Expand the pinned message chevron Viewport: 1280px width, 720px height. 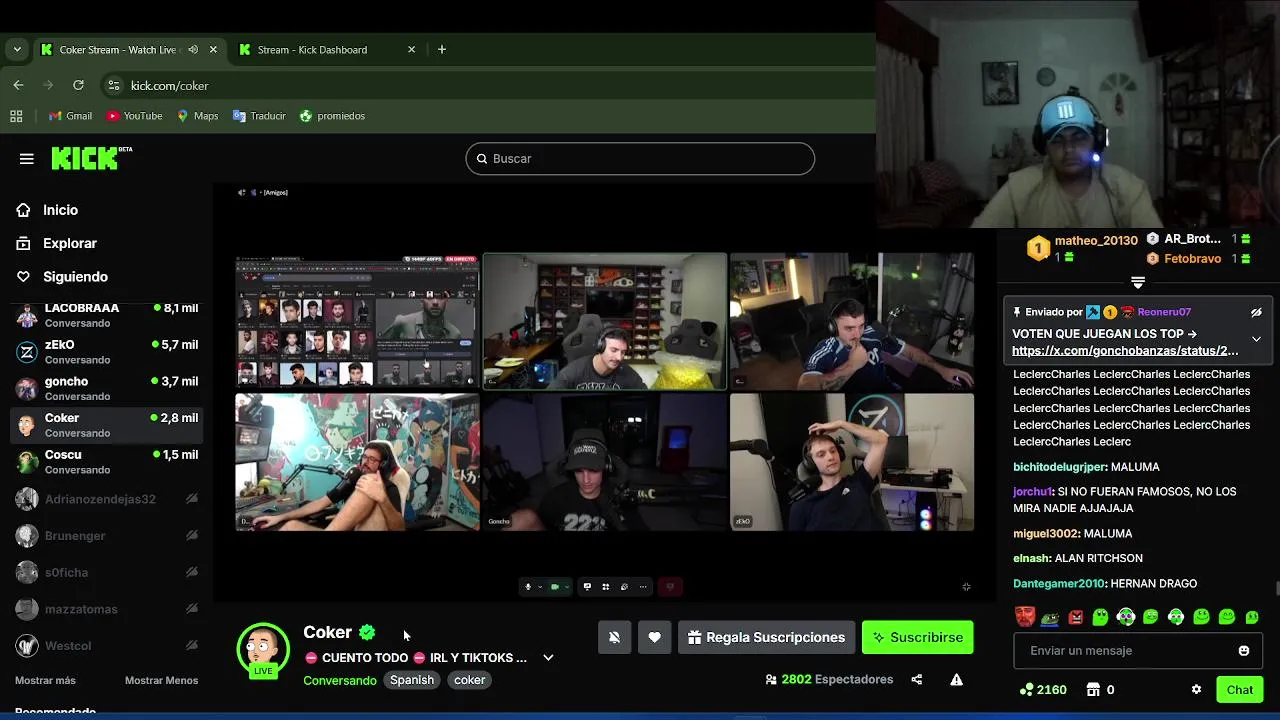1256,339
